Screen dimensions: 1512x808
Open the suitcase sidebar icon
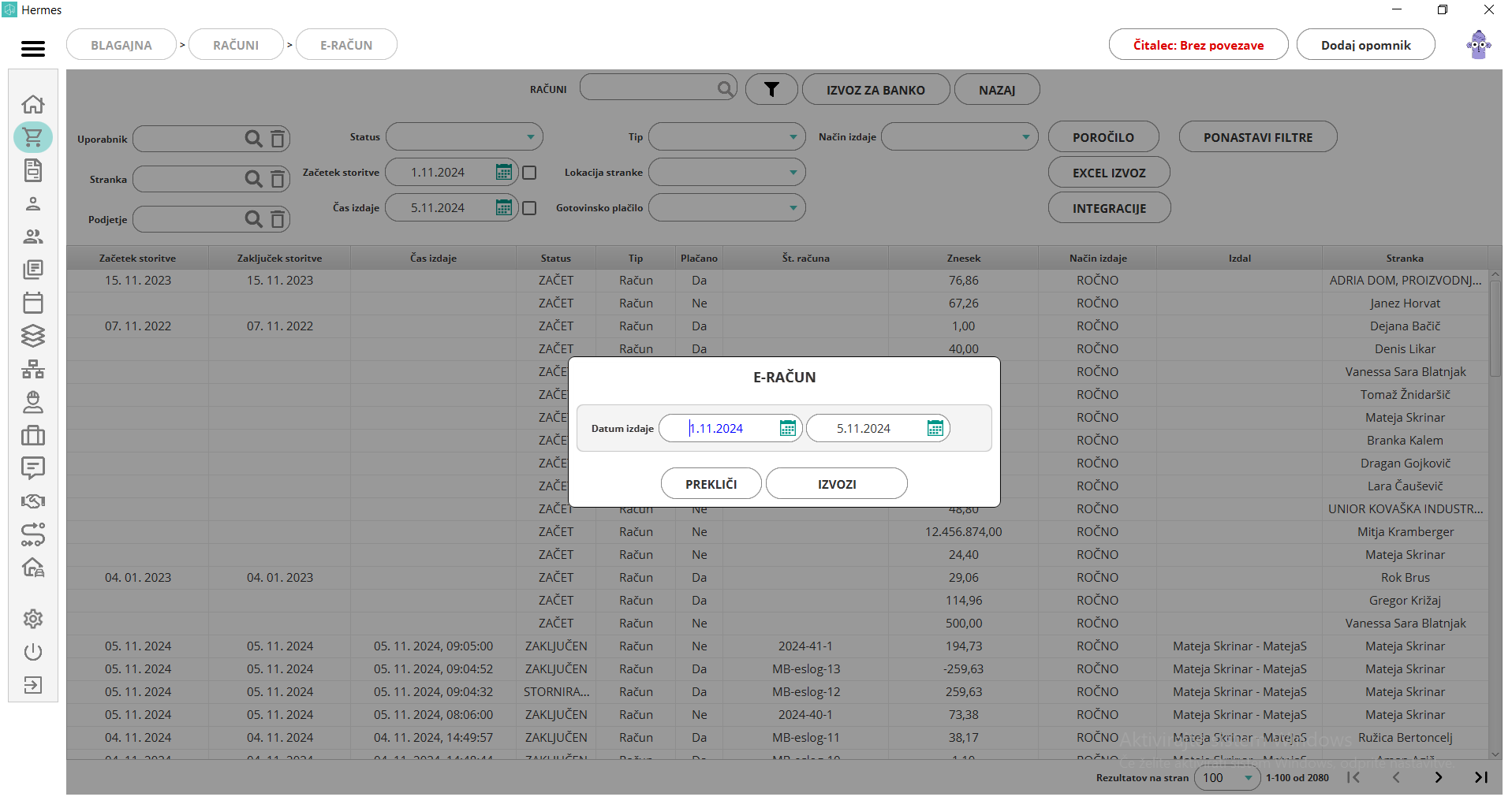pyautogui.click(x=33, y=435)
